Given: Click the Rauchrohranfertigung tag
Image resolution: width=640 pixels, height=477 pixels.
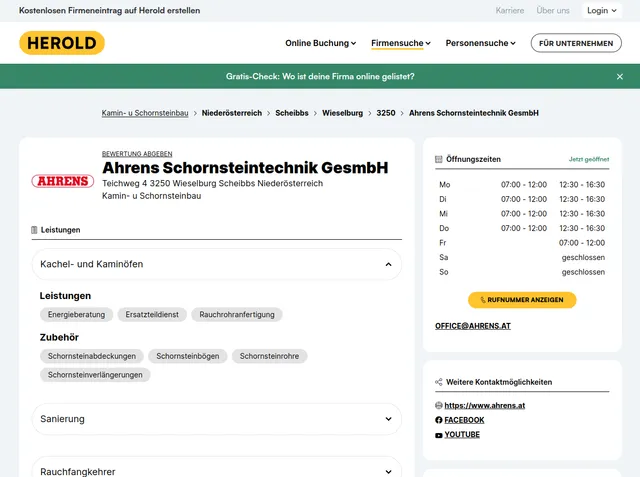Looking at the screenshot, I should click(x=237, y=315).
